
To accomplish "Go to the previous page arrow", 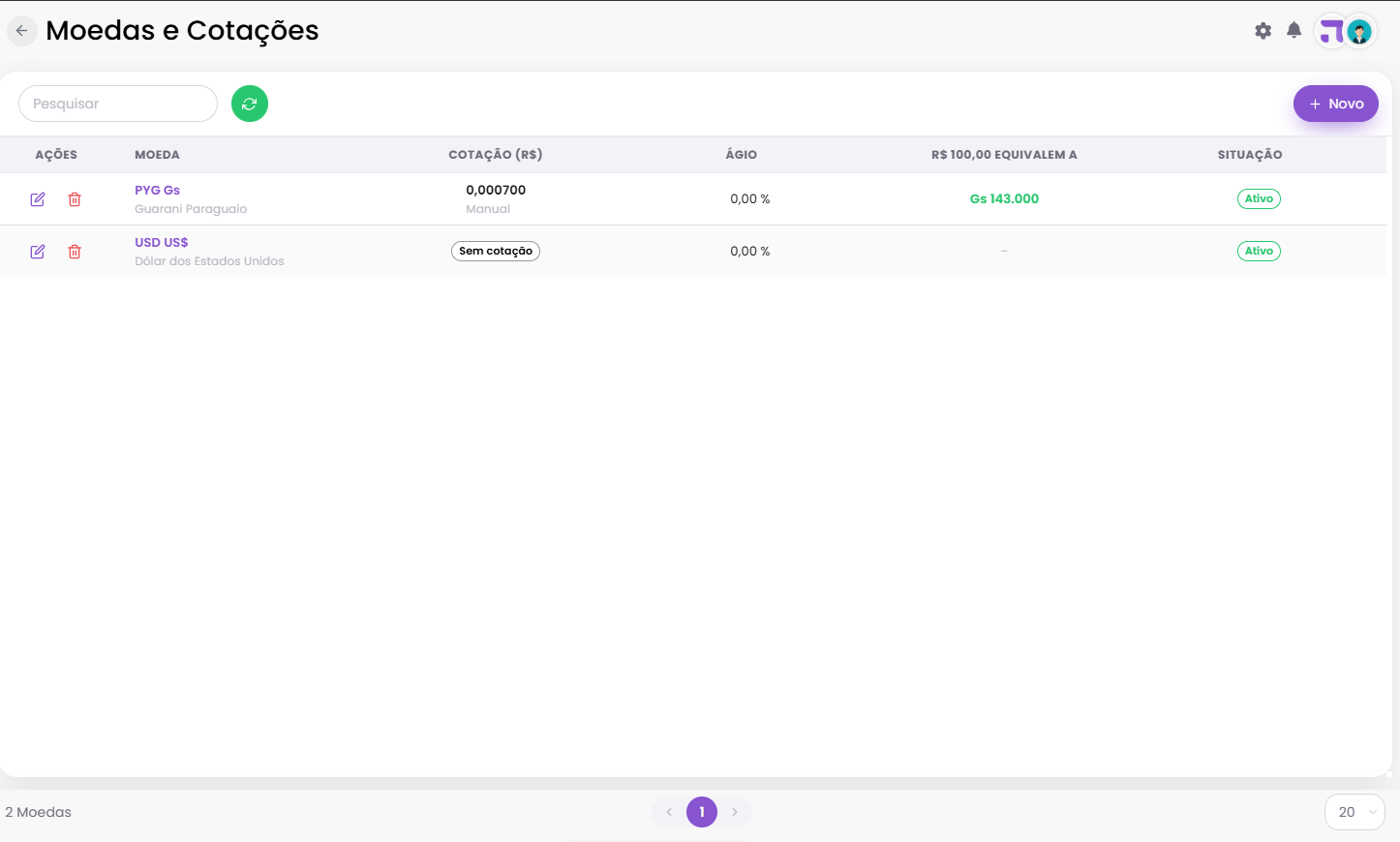I will 669,812.
